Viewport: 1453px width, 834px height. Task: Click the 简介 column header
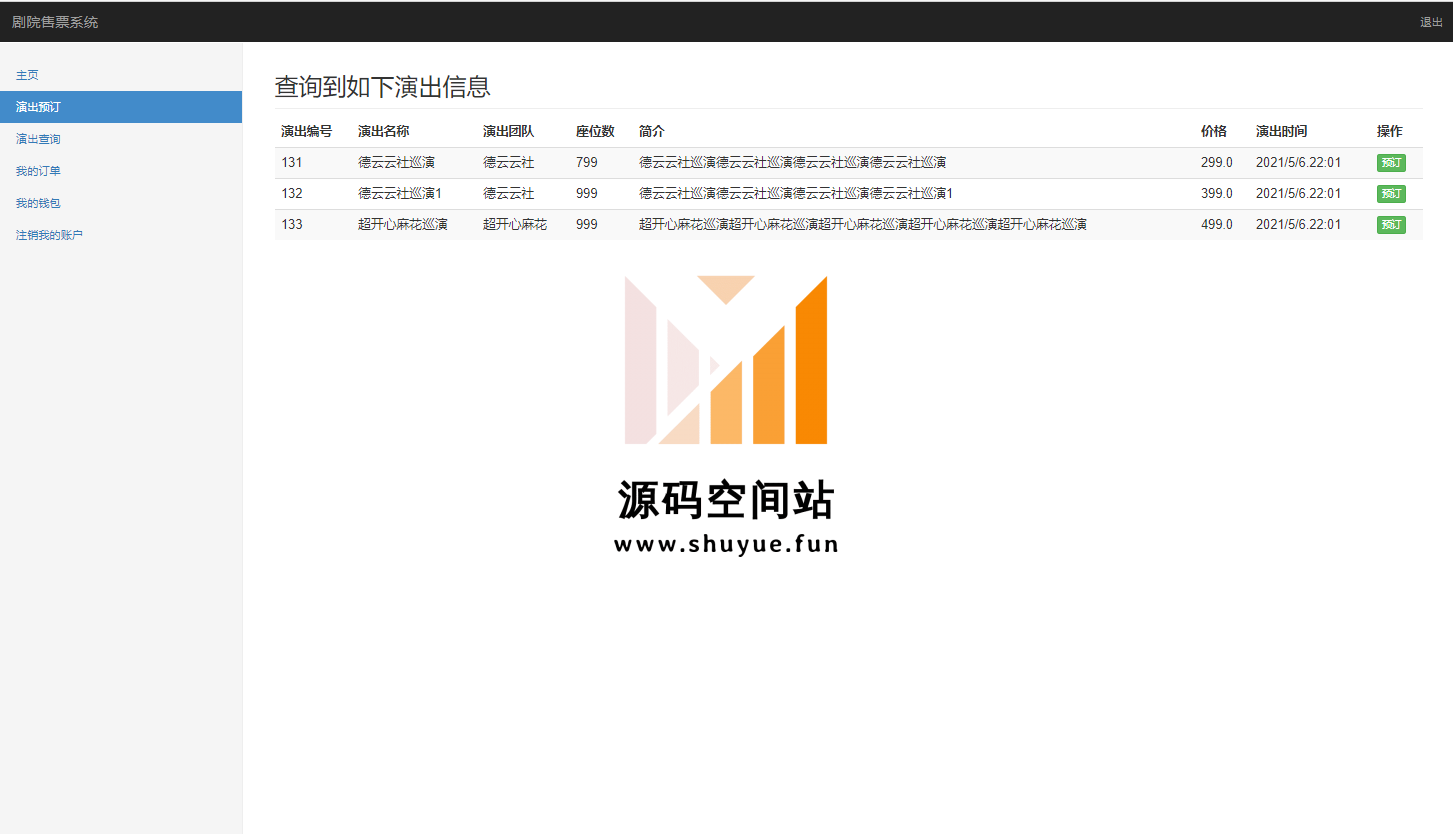pos(651,131)
